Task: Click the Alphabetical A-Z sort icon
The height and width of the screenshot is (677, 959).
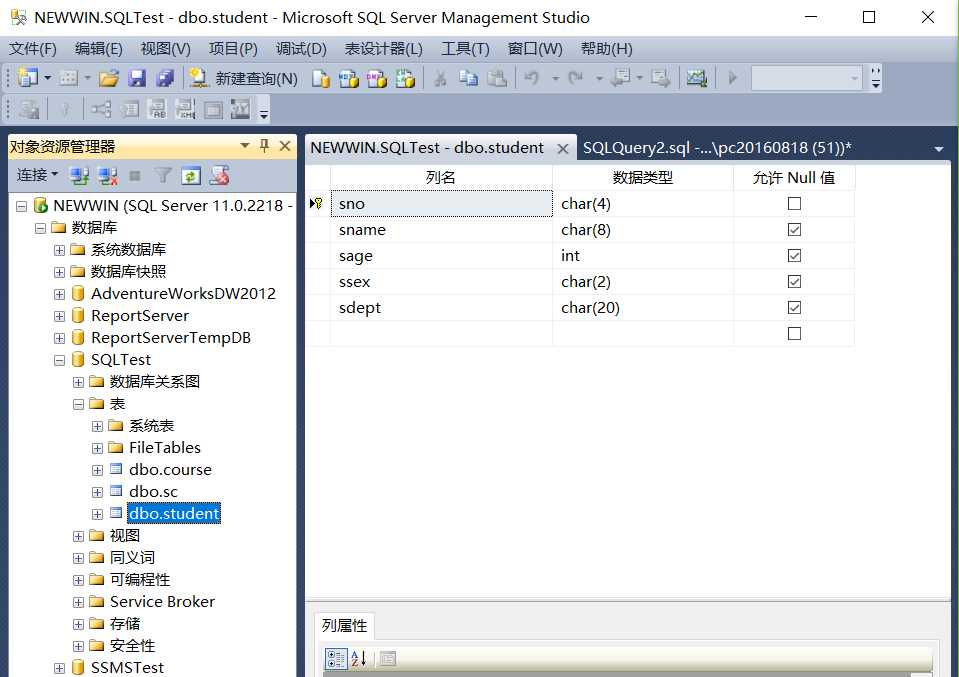Action: tap(358, 658)
